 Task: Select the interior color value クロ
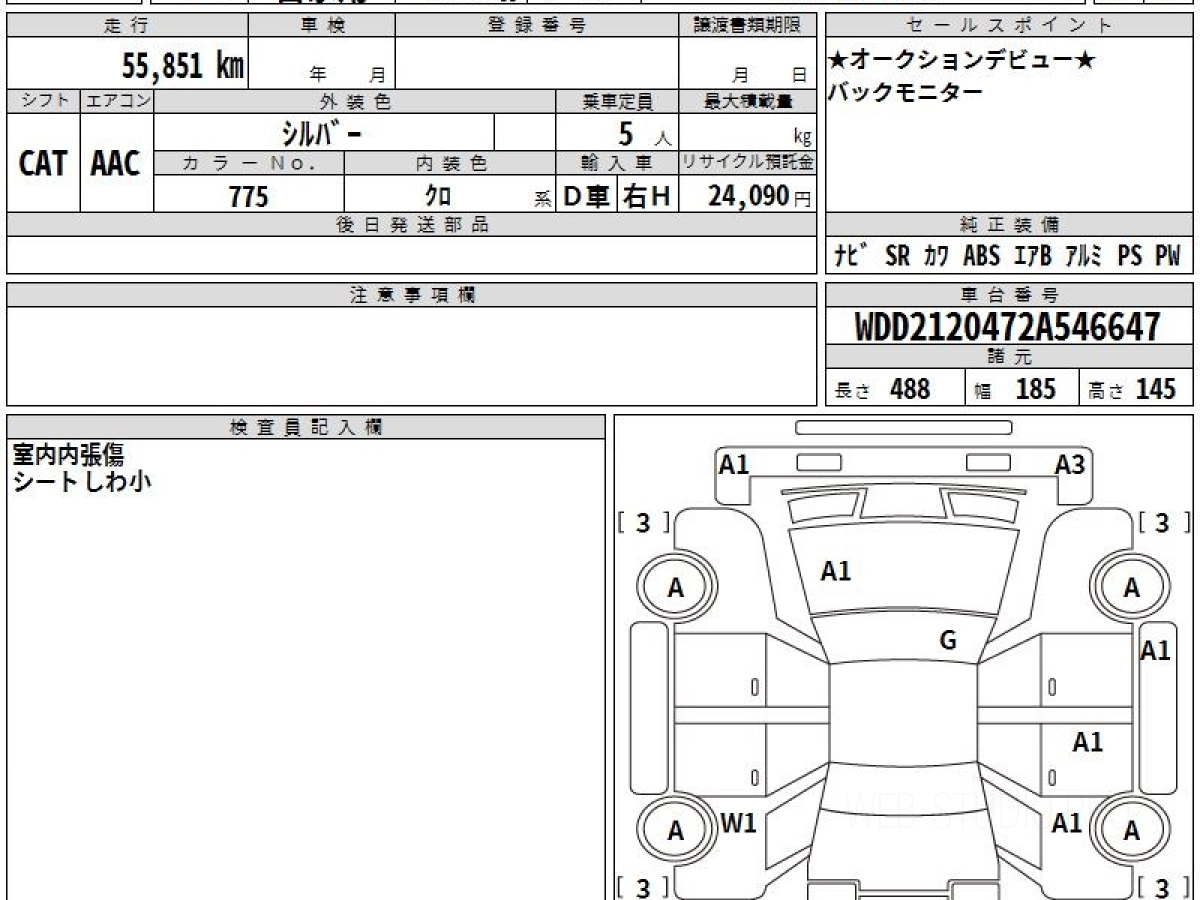point(437,196)
